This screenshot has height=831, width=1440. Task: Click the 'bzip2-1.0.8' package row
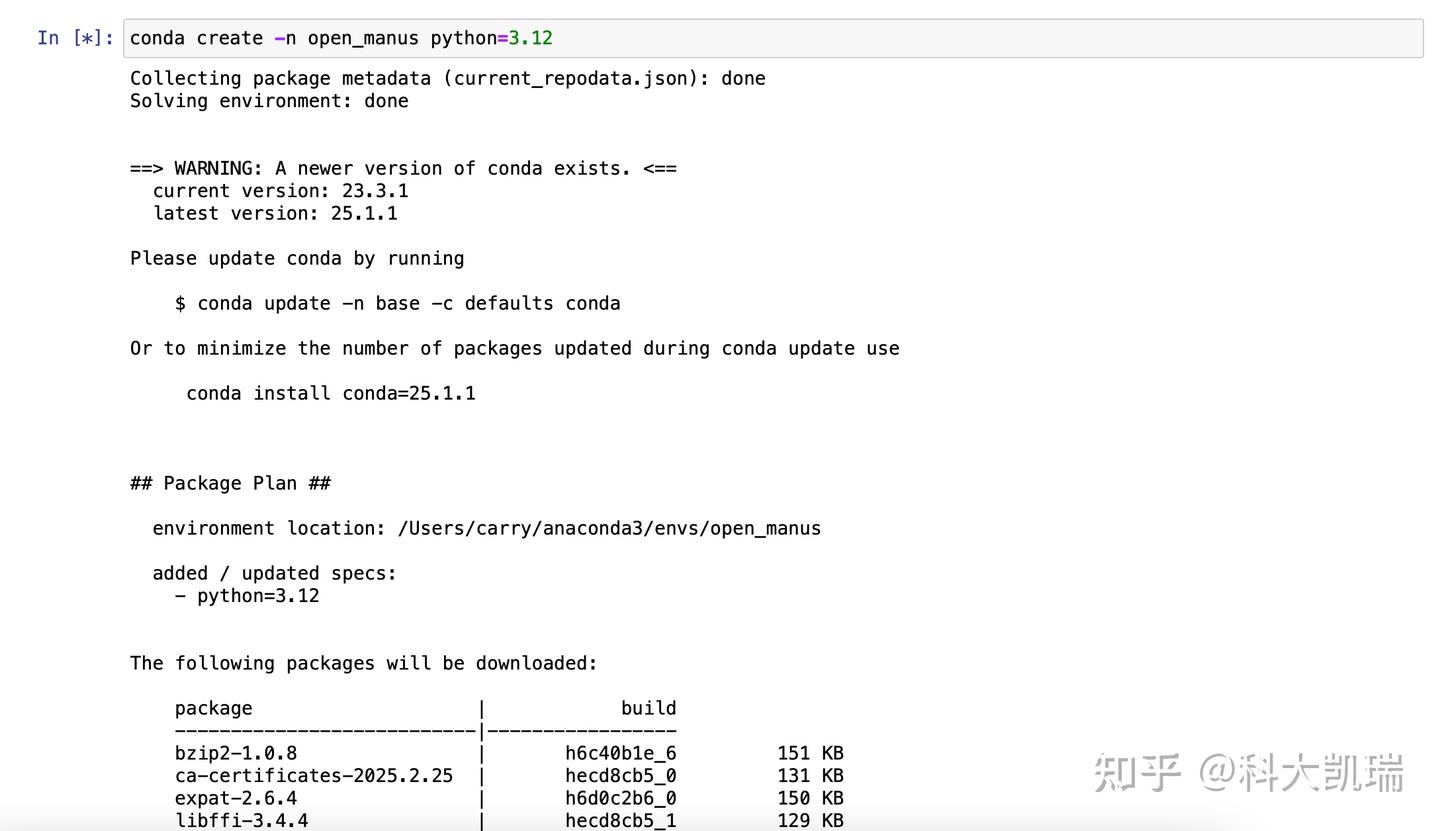pos(509,753)
